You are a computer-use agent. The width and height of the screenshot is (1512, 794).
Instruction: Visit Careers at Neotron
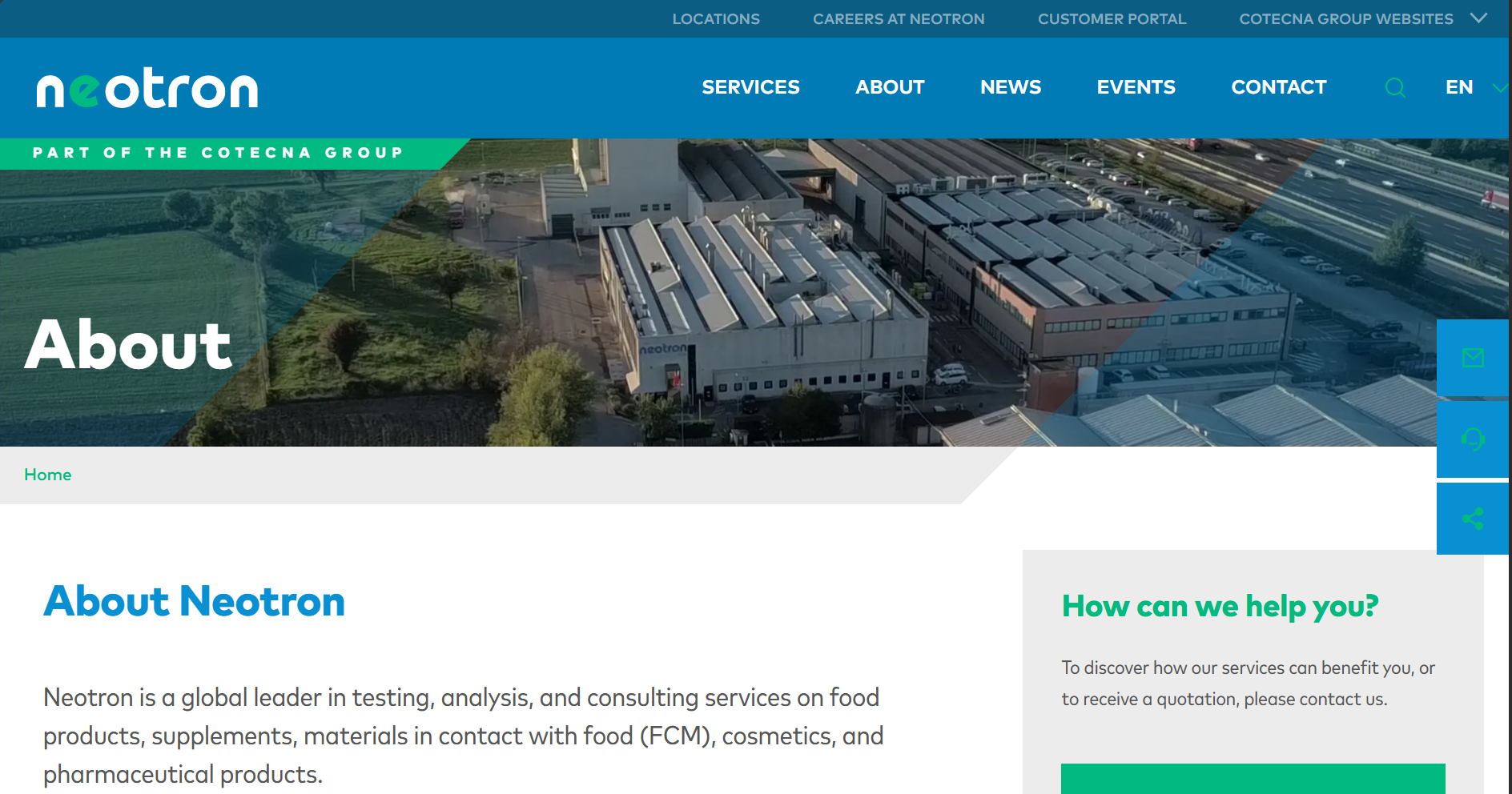point(899,18)
